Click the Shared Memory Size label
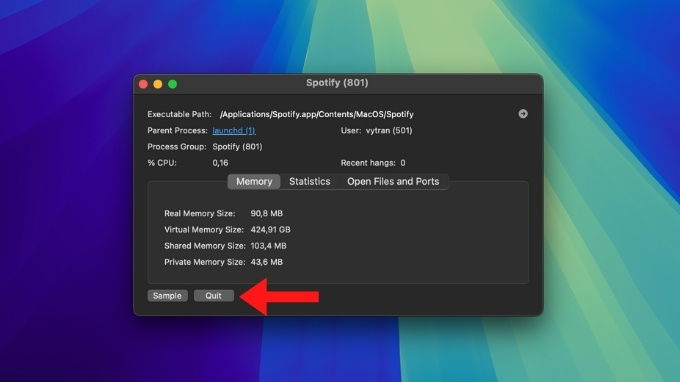 205,246
